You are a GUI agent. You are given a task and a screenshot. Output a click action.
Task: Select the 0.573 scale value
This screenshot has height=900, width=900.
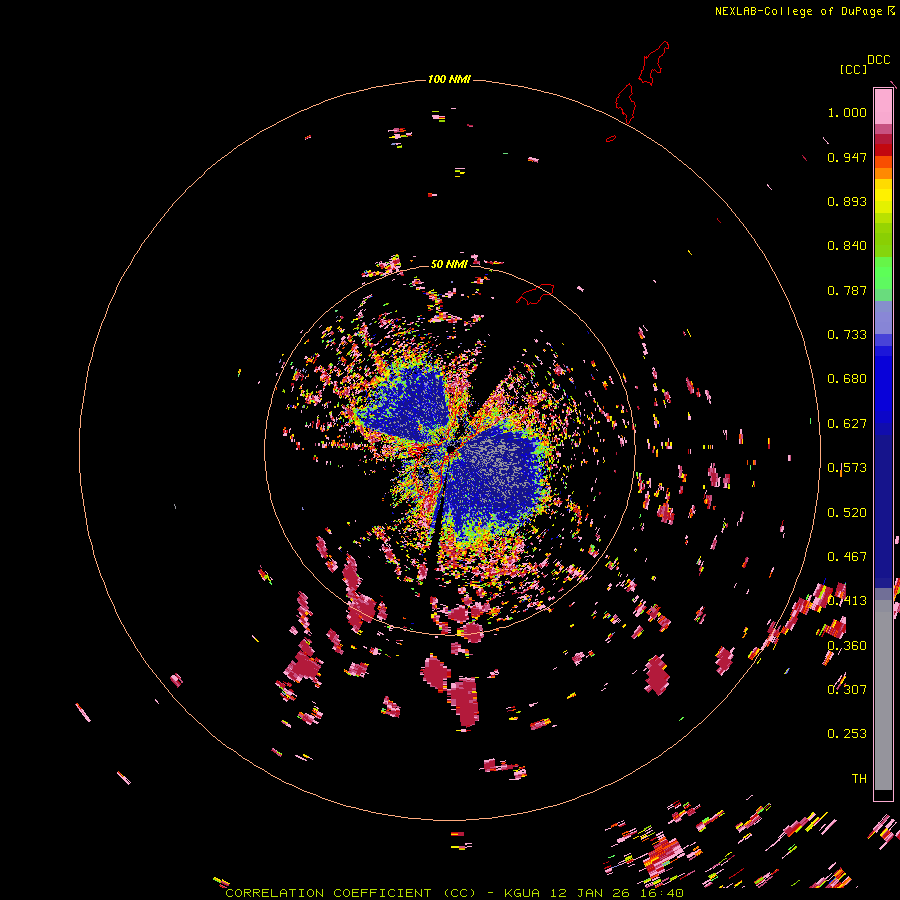coord(847,468)
